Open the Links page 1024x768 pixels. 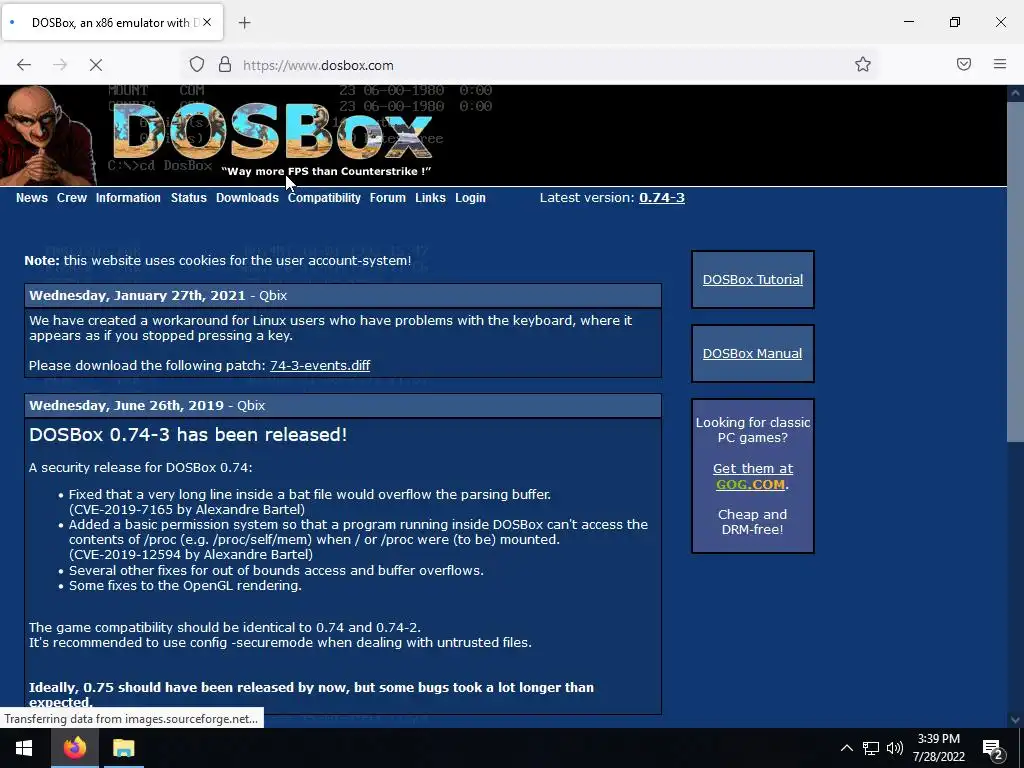coord(430,198)
